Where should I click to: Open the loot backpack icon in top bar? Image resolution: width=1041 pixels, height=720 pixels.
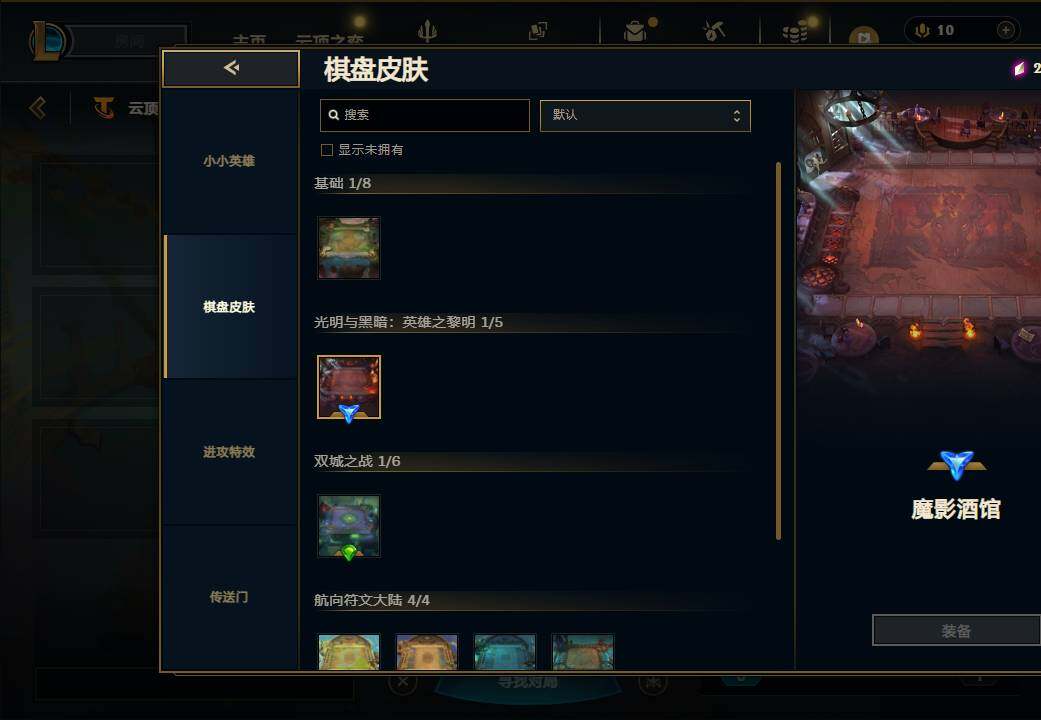point(635,31)
